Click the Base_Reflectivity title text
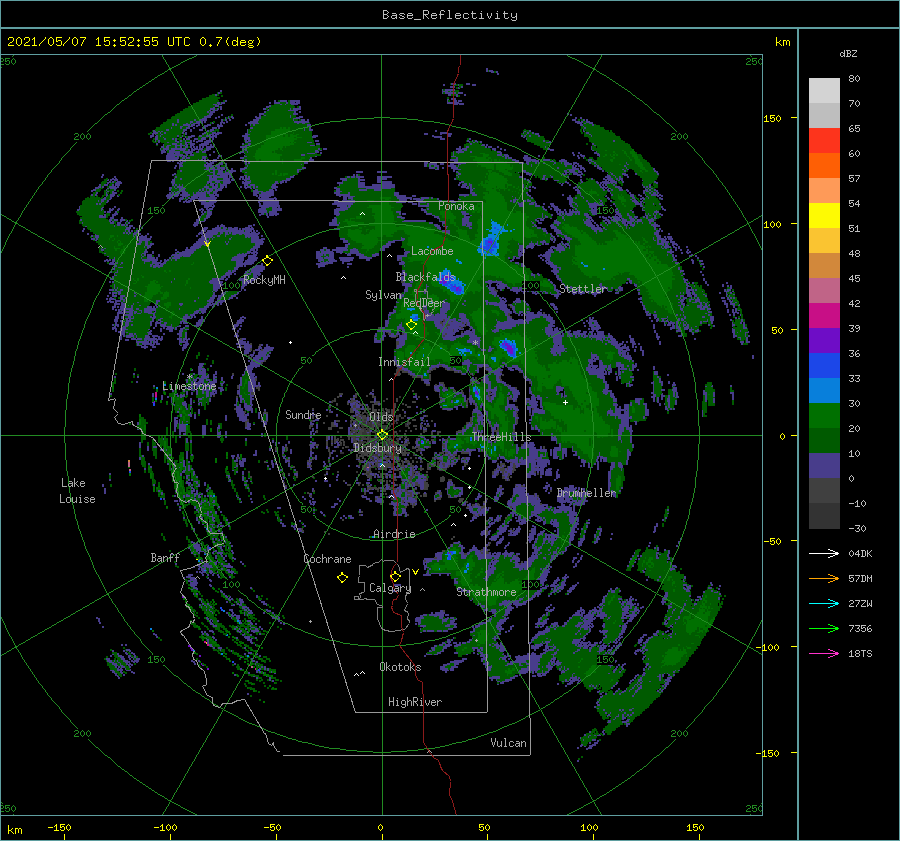Image resolution: width=900 pixels, height=841 pixels. point(450,15)
